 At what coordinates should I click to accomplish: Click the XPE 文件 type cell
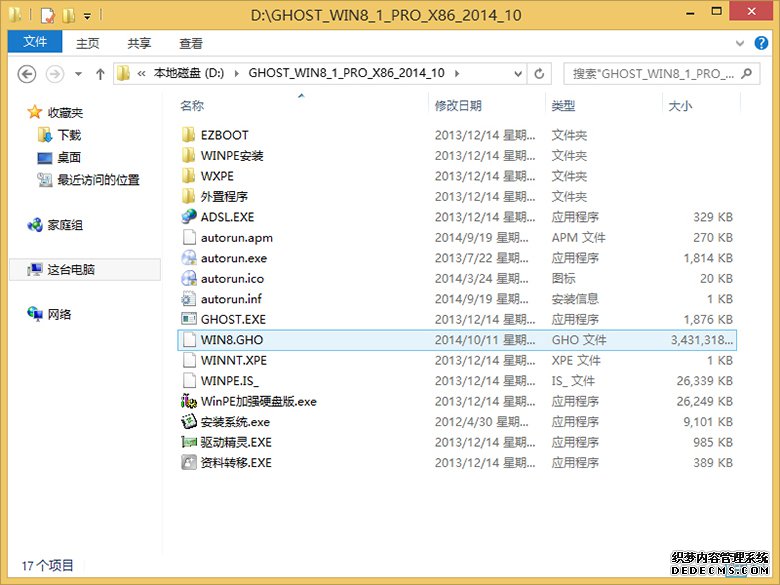576,360
